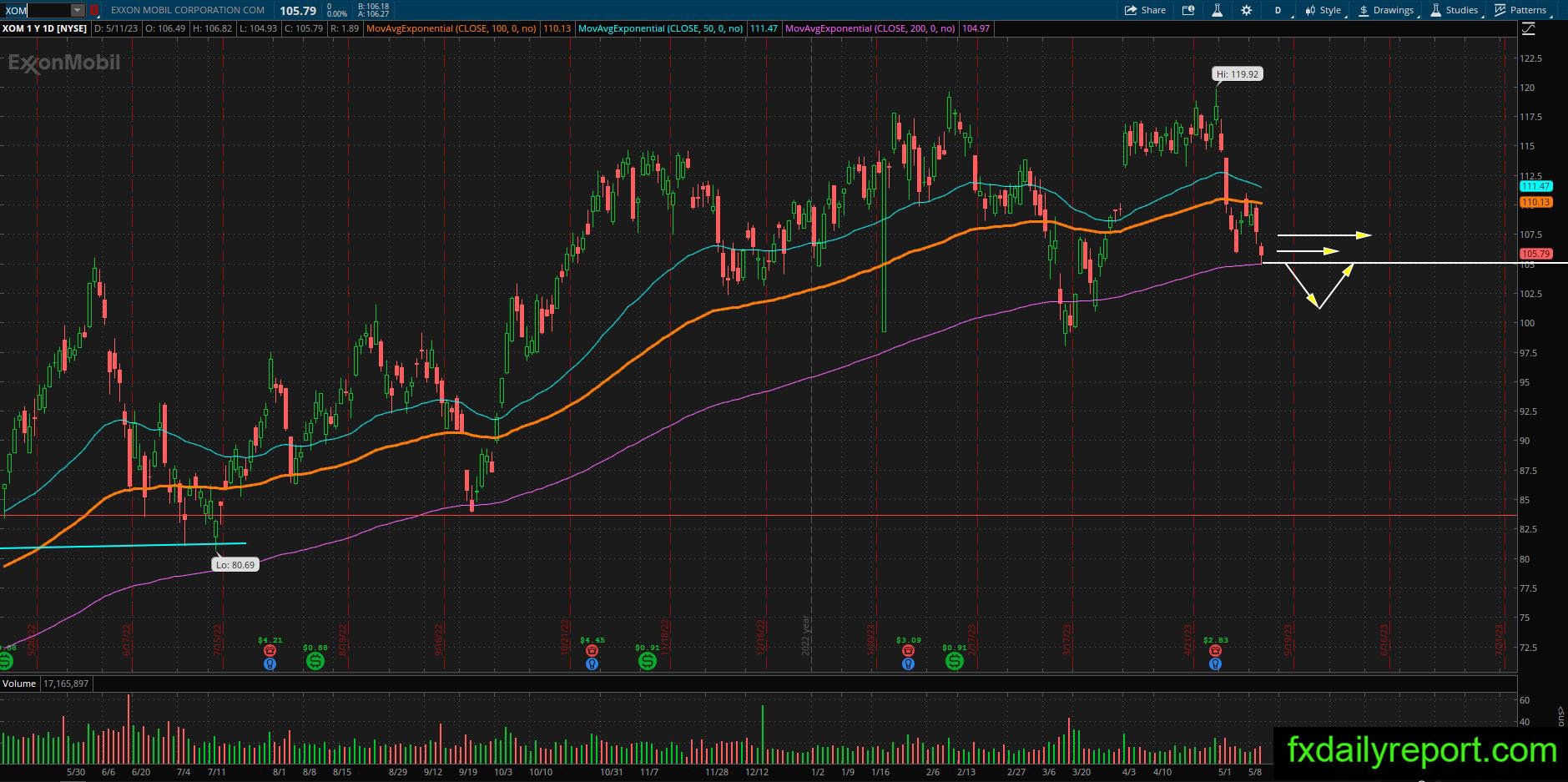Click the 105.79 red last price axis label
1568x782 pixels.
1535,254
